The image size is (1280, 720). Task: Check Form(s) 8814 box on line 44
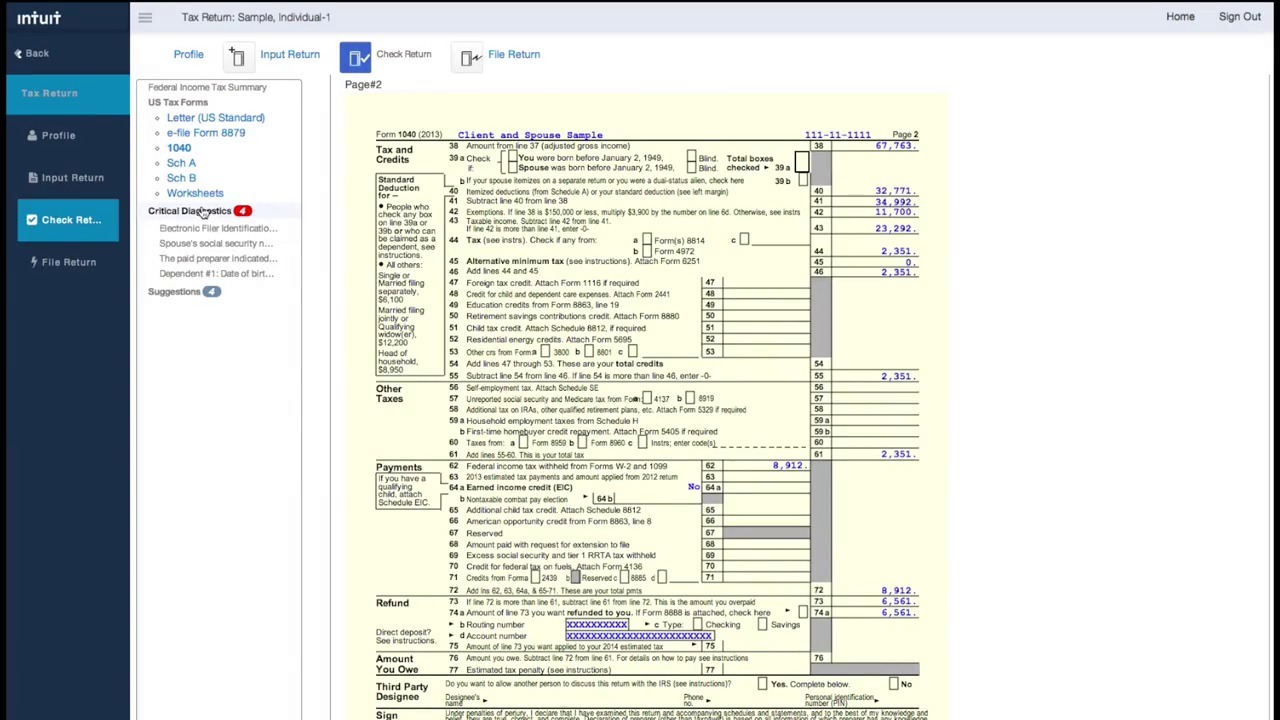(x=646, y=240)
